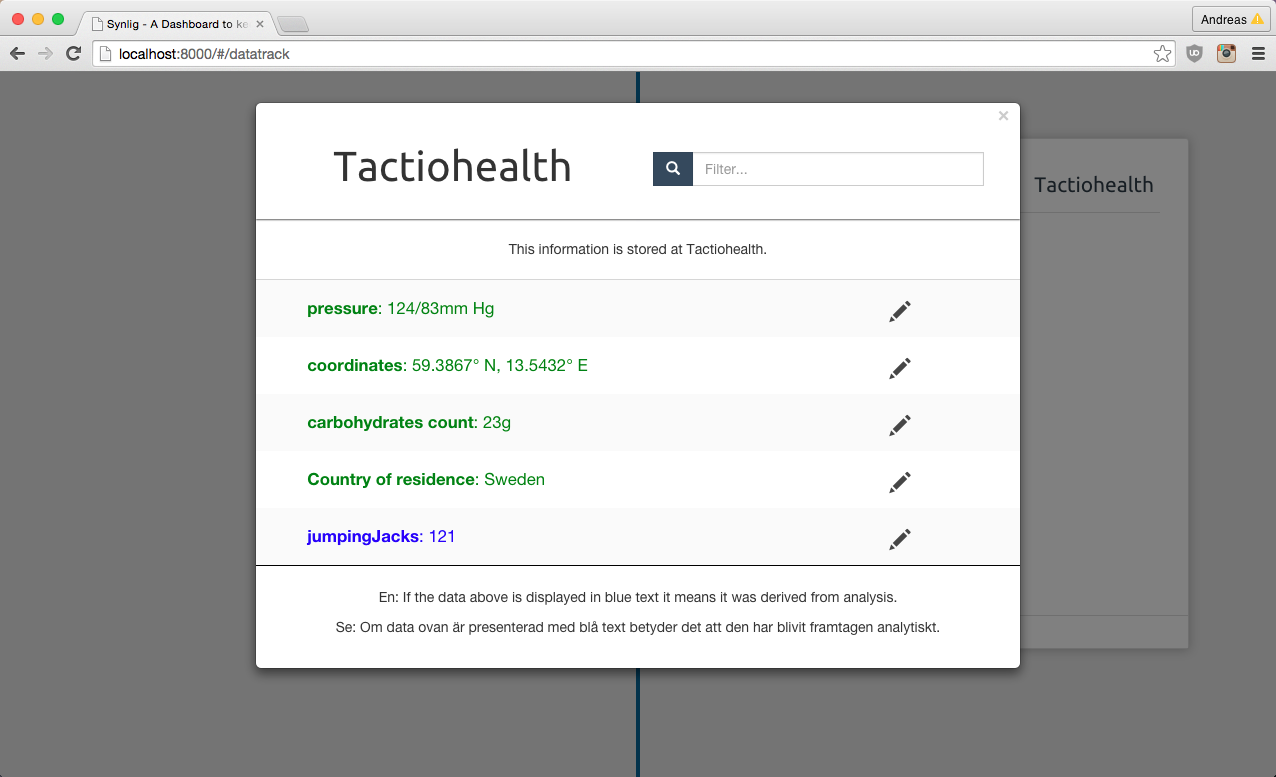This screenshot has height=777, width=1276.
Task: Click the browser forward arrow
Action: tap(45, 54)
